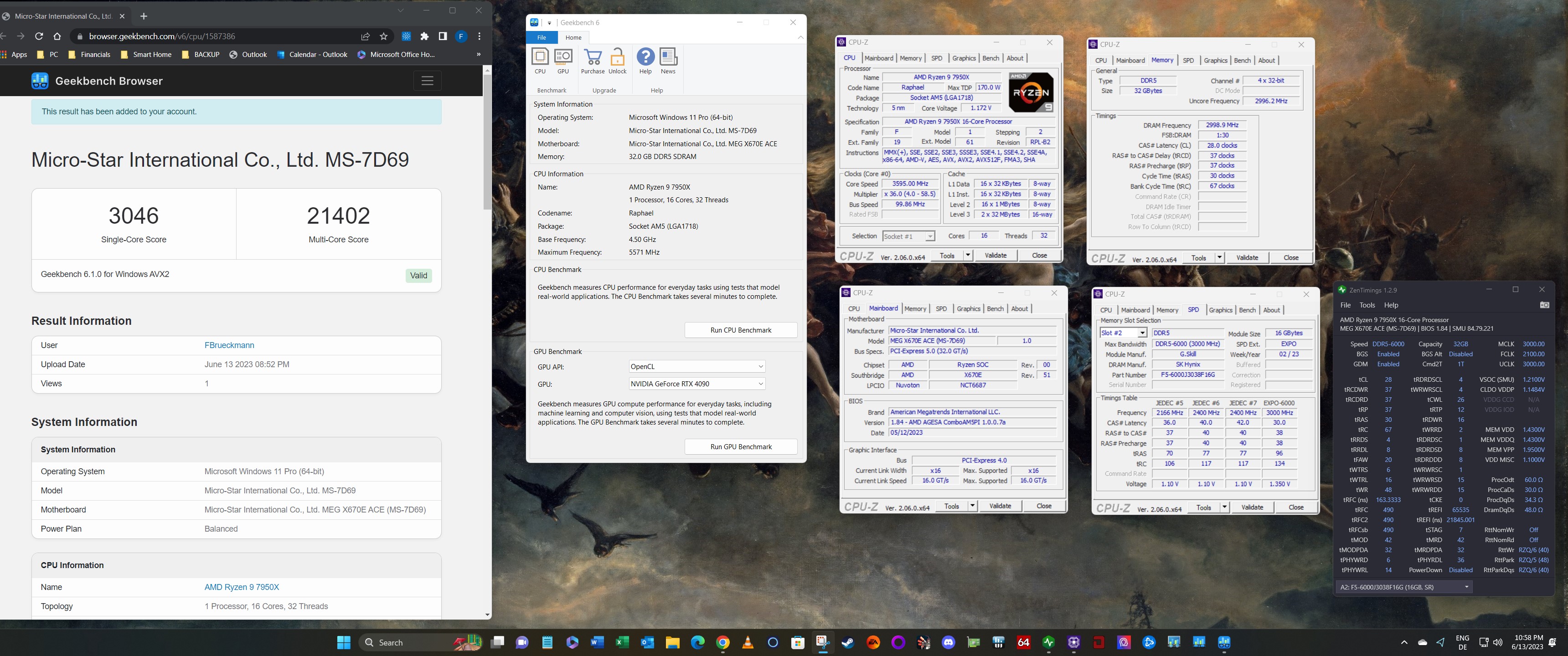
Task: Open the Calendar - Outlook bookmark
Action: coord(312,54)
